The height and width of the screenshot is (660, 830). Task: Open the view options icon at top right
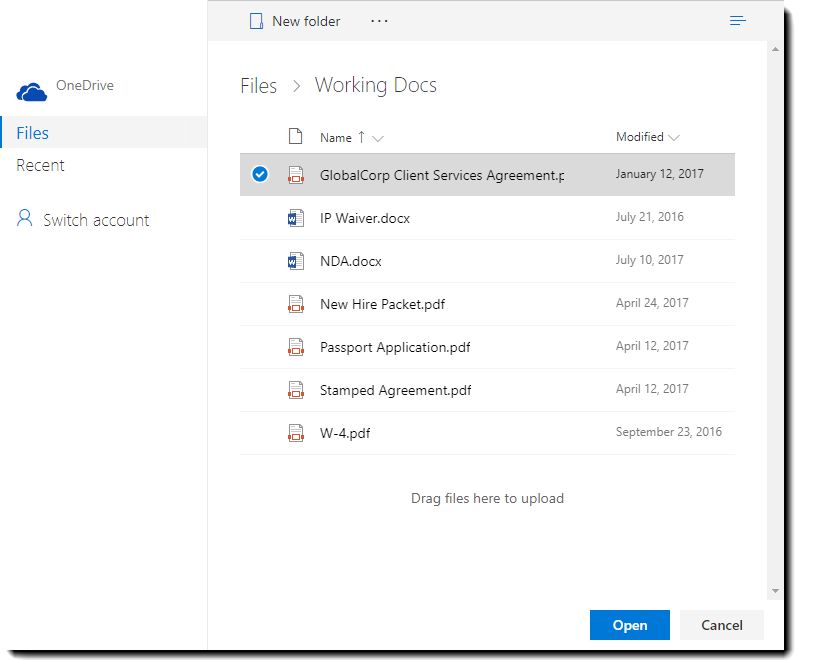[x=738, y=21]
